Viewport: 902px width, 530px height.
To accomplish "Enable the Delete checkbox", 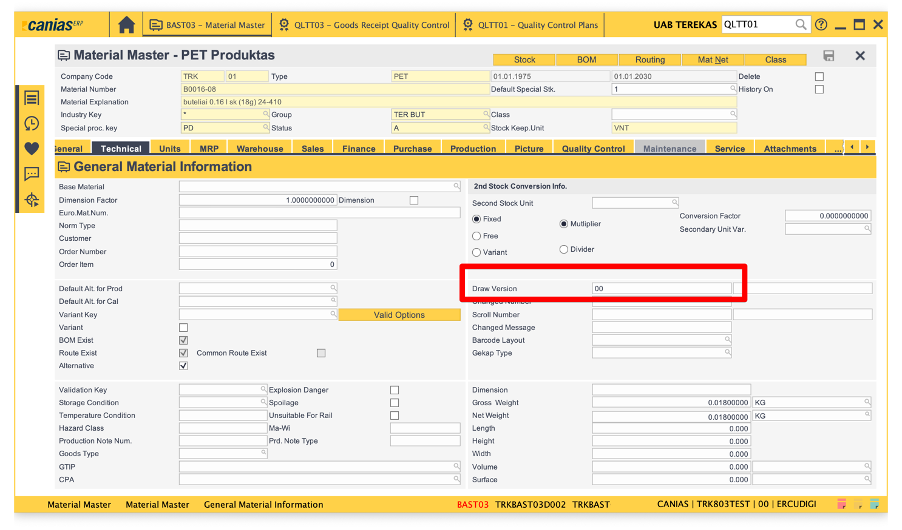I will (820, 77).
